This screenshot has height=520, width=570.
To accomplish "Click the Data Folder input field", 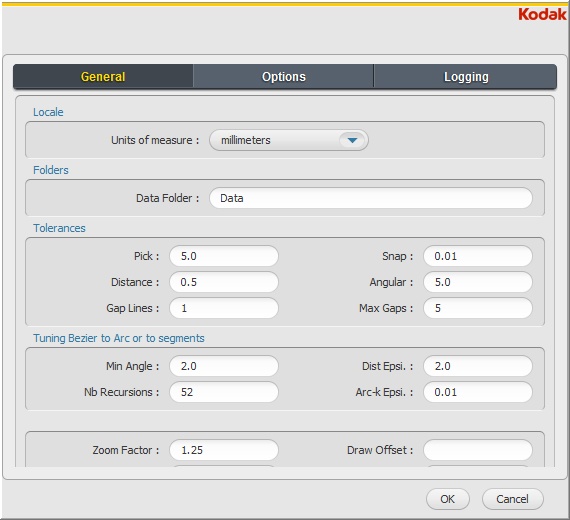I will [x=371, y=198].
